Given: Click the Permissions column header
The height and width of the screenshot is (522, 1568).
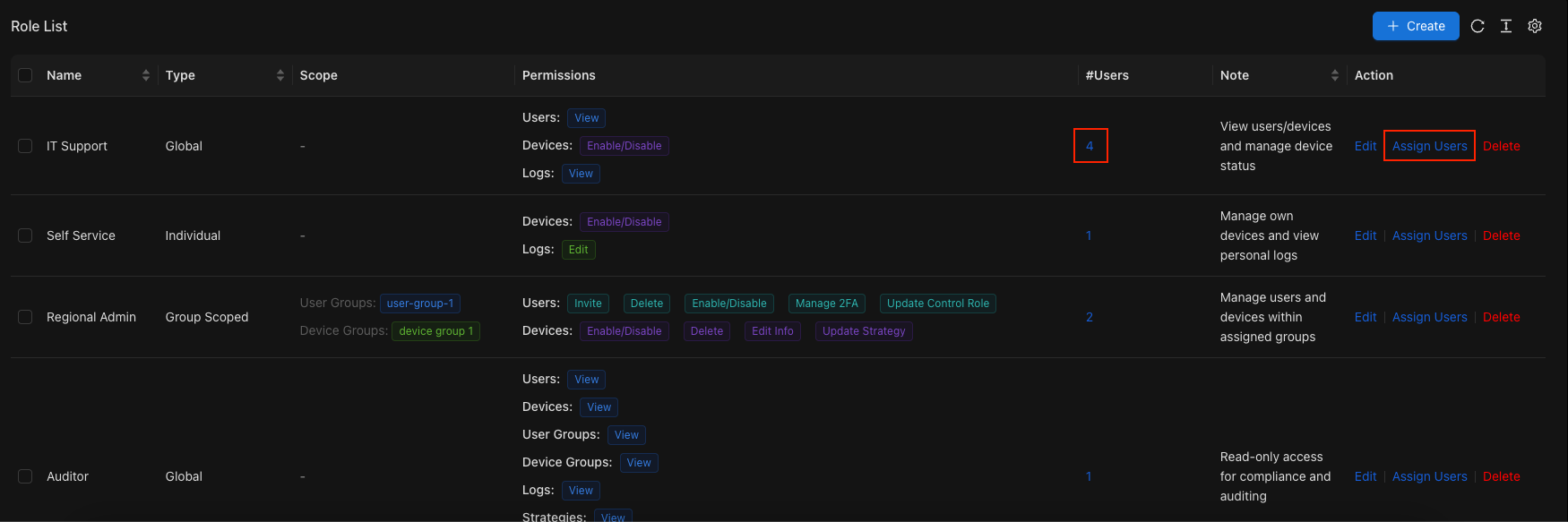Looking at the screenshot, I should [559, 75].
